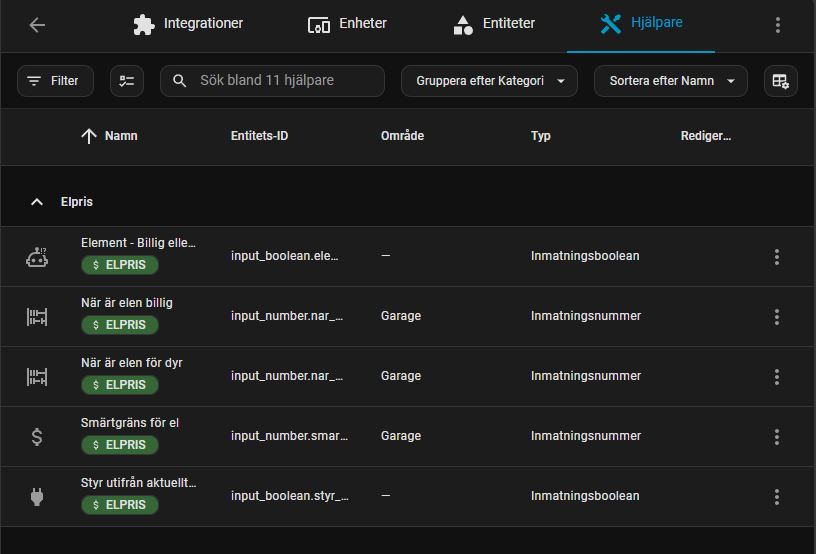
Task: Open the Sortera efter Namn dropdown
Action: point(671,81)
